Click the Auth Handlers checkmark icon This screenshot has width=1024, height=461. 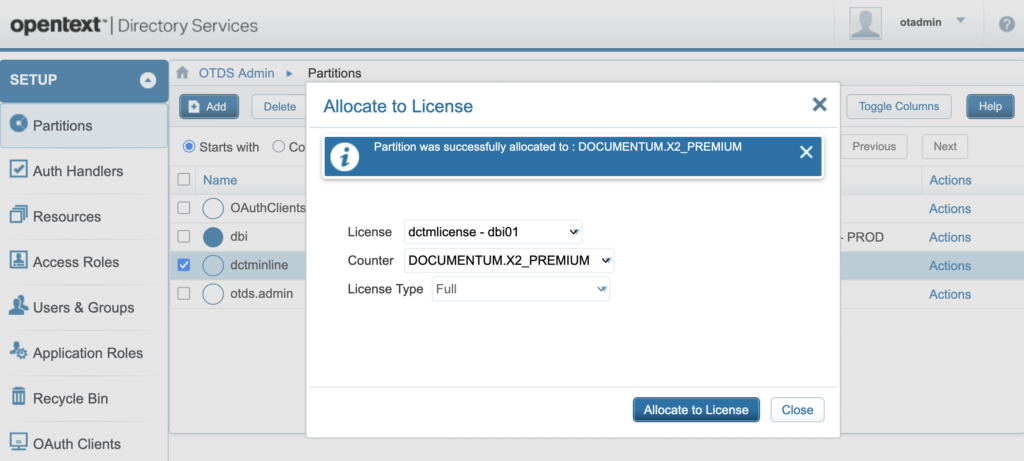coord(17,170)
